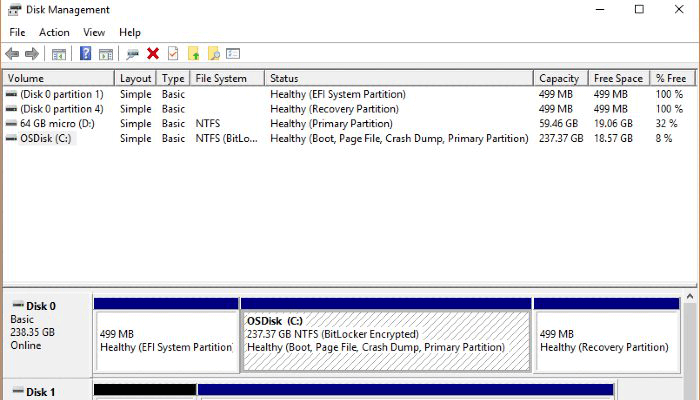Screen dimensions: 700x400
Task: Toggle the Show/Hide Console Tree icon
Action: [59, 54]
